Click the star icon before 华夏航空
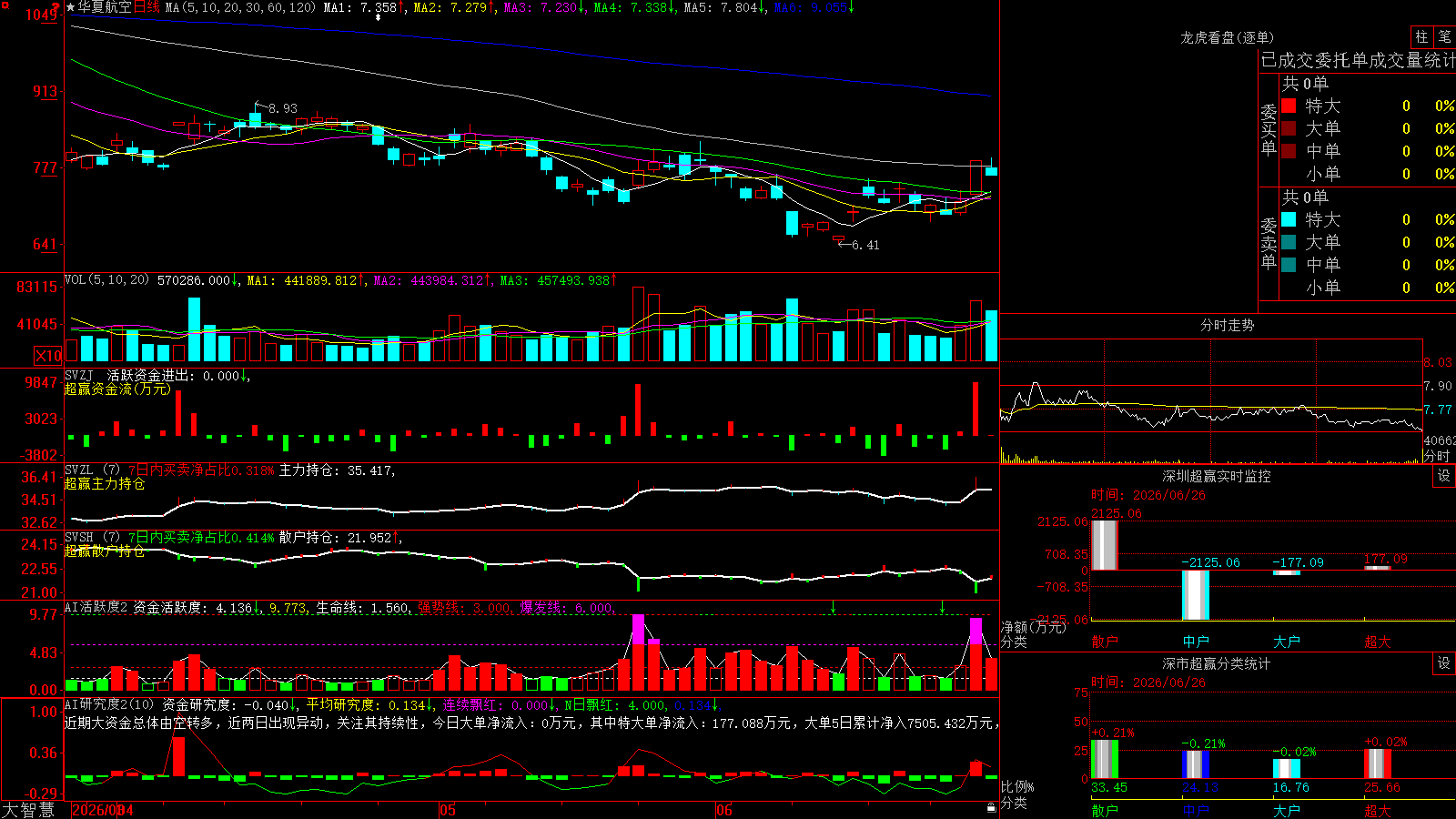Image resolution: width=1456 pixels, height=819 pixels. (71, 7)
